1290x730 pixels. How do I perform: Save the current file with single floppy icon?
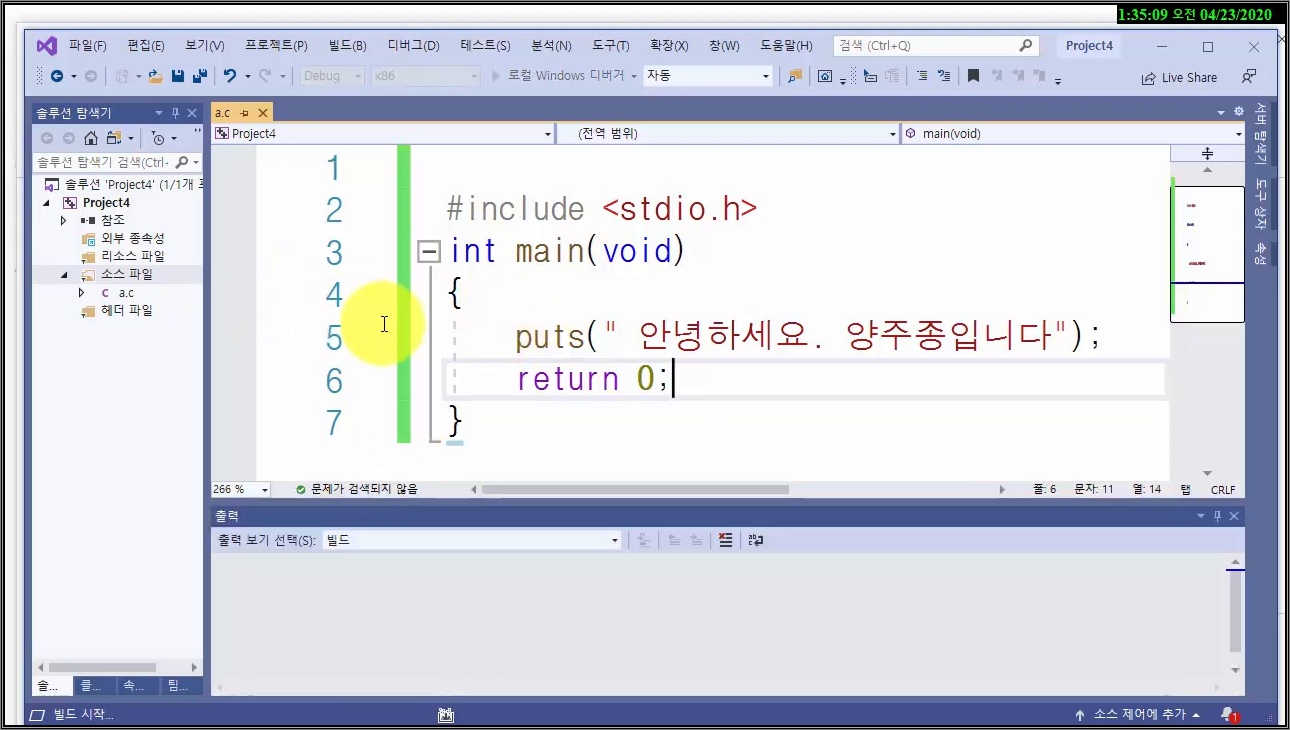178,76
